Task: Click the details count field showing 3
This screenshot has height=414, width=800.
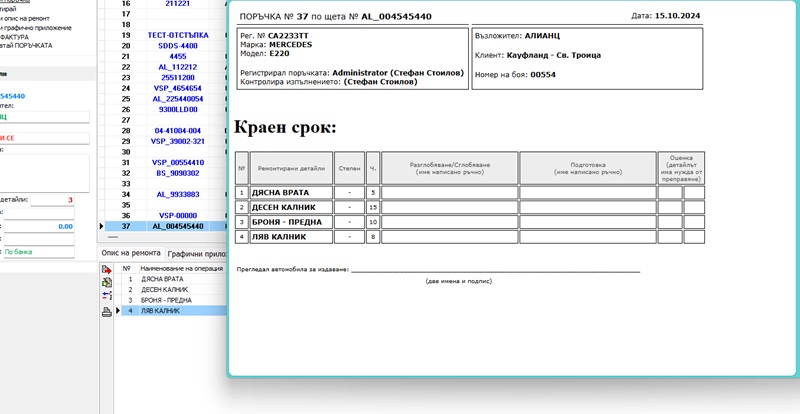Action: coord(53,200)
